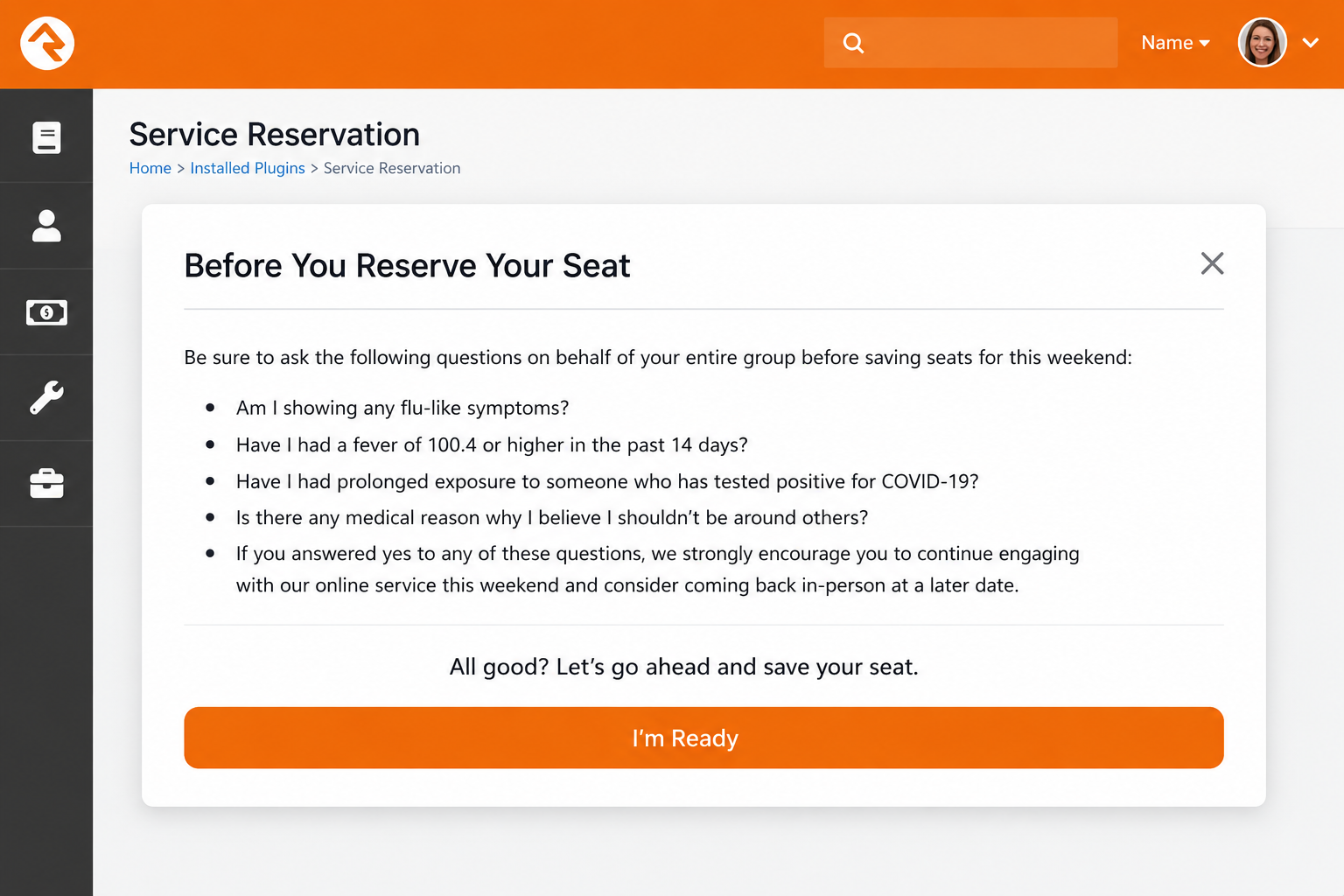Open the briefcase admin sidebar icon

coord(46,483)
